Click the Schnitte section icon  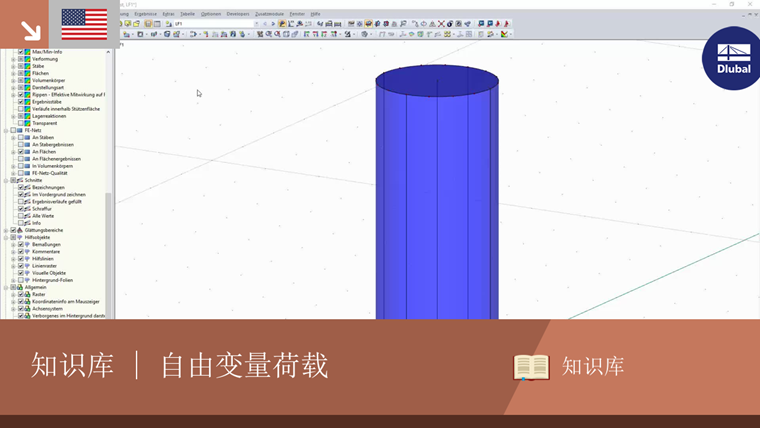(x=20, y=180)
